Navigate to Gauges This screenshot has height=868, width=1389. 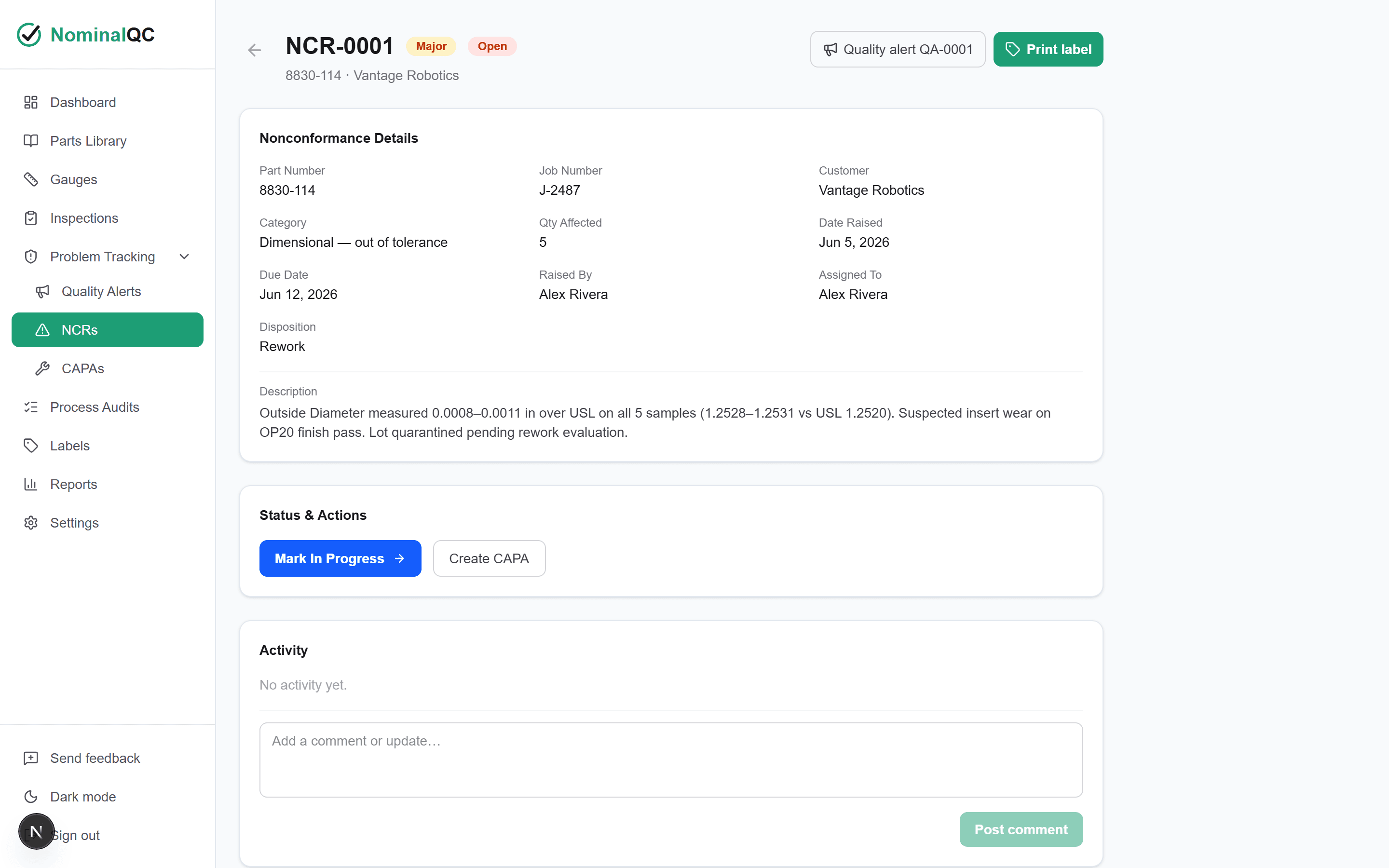(x=108, y=179)
